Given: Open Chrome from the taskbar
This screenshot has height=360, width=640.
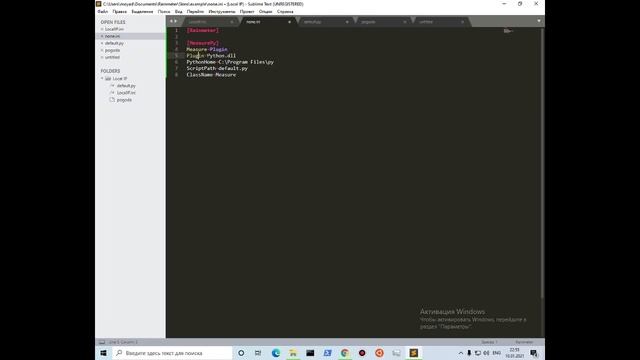Looking at the screenshot, I should [x=345, y=353].
